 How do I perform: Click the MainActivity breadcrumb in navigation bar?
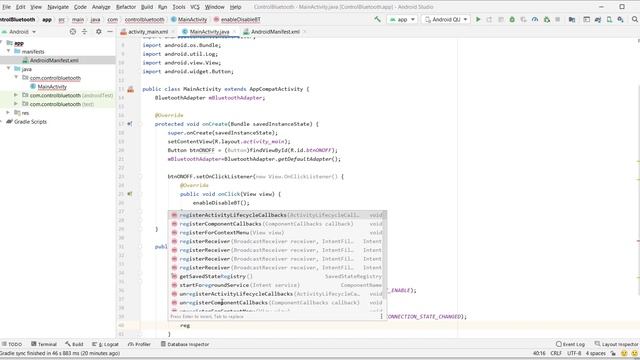[x=189, y=19]
